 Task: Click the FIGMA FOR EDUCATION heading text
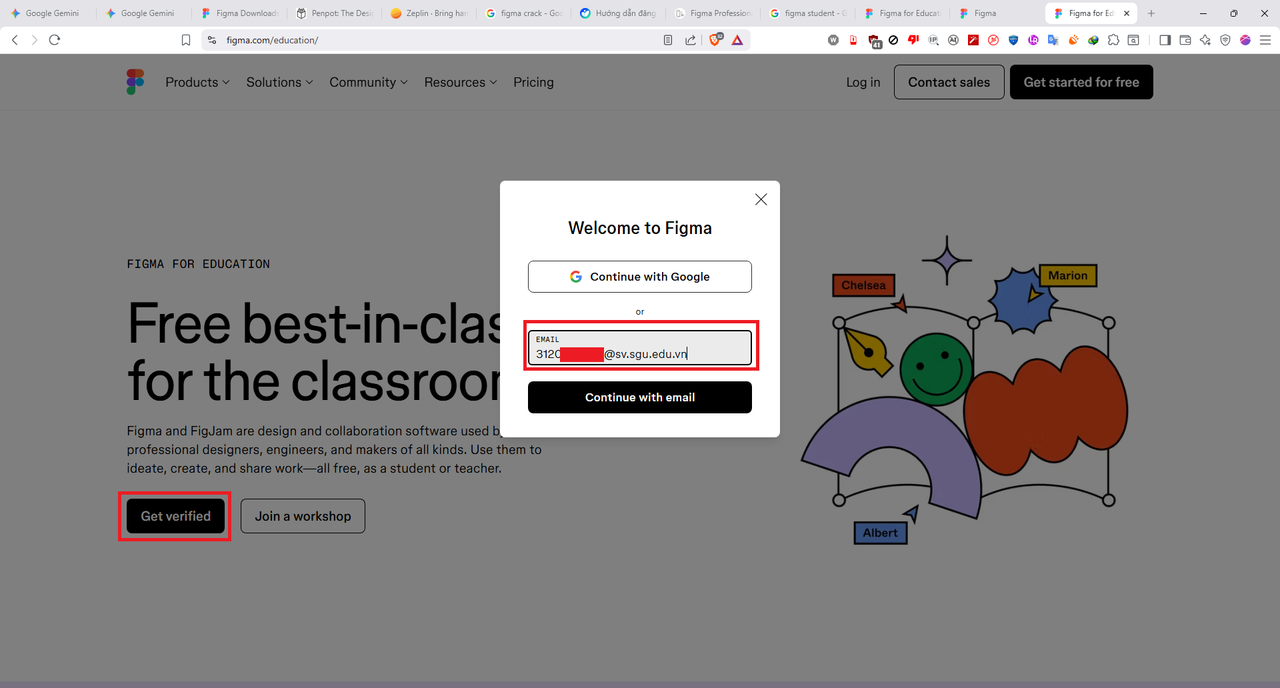click(x=198, y=264)
